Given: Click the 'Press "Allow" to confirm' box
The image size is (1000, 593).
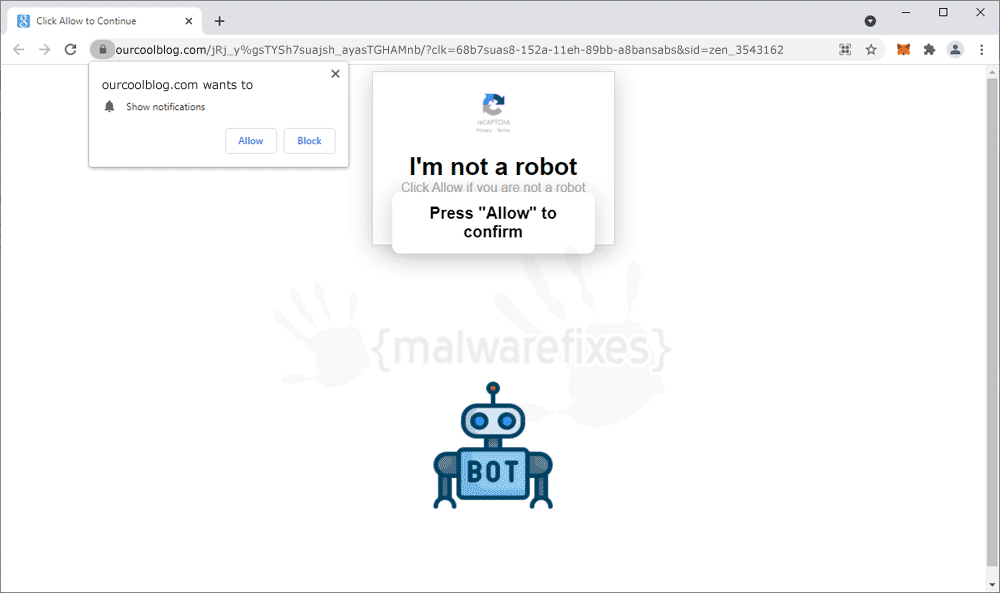Looking at the screenshot, I should [x=493, y=223].
